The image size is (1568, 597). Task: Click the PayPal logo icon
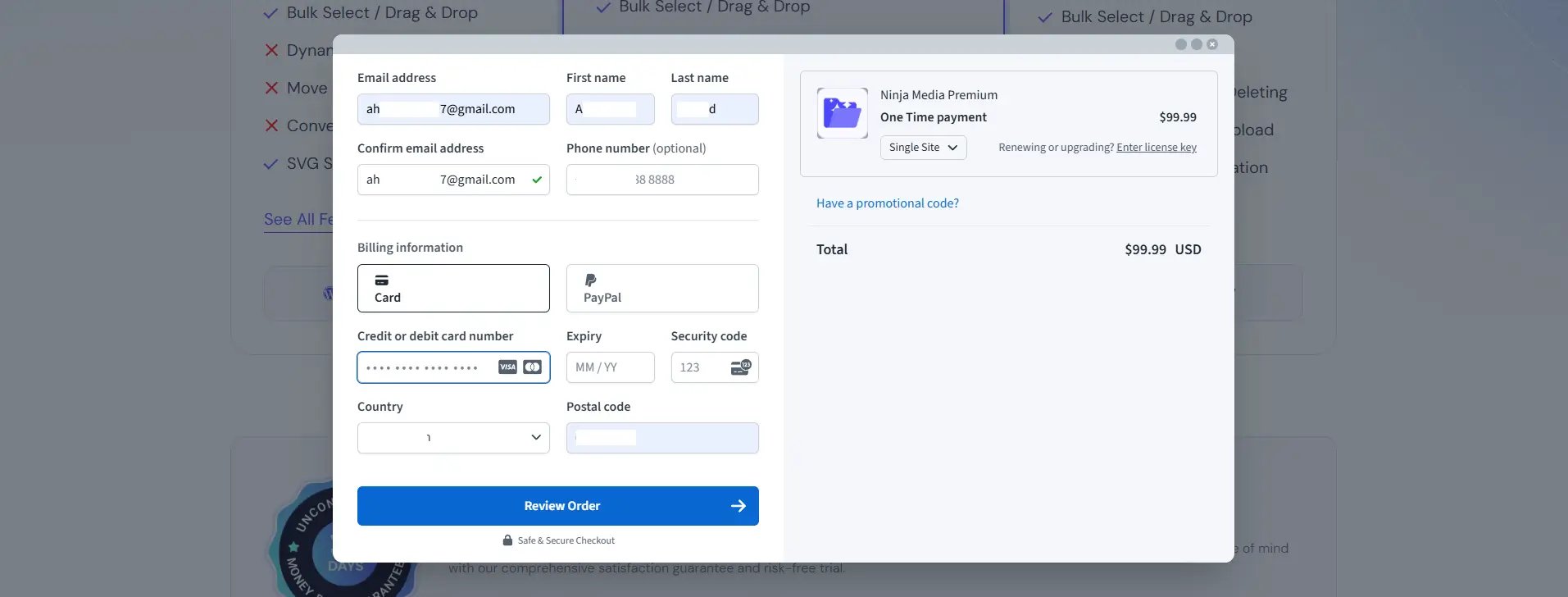pos(591,280)
